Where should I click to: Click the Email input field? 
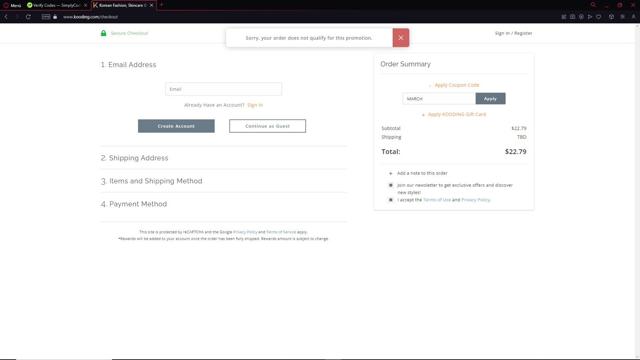(x=223, y=89)
